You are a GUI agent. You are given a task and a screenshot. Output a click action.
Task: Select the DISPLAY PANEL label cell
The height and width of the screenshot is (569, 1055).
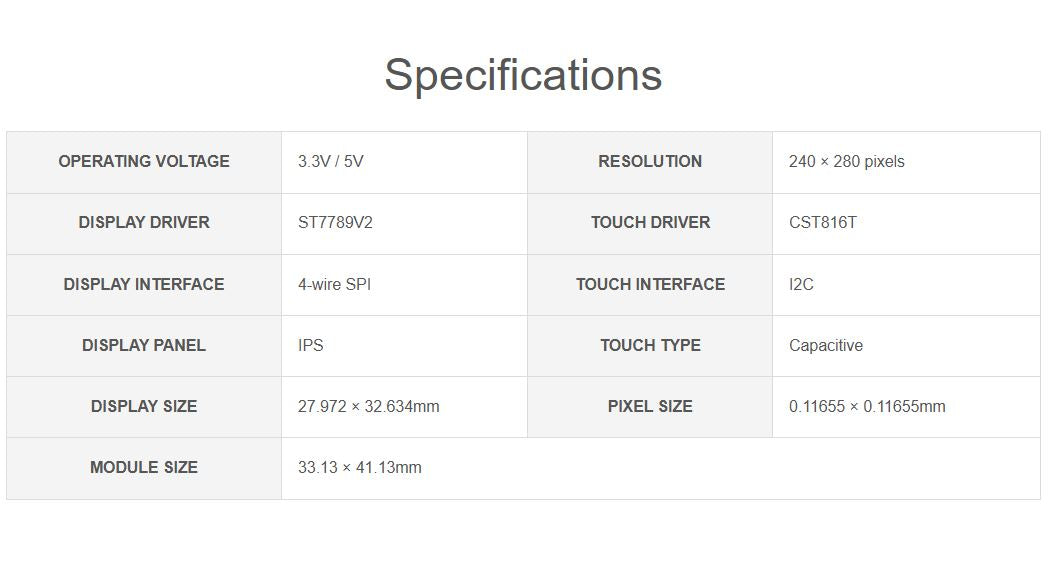pos(144,345)
